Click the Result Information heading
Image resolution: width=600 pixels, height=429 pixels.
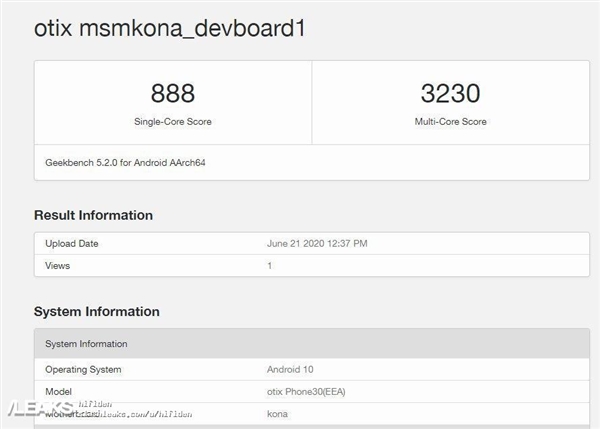click(x=93, y=215)
